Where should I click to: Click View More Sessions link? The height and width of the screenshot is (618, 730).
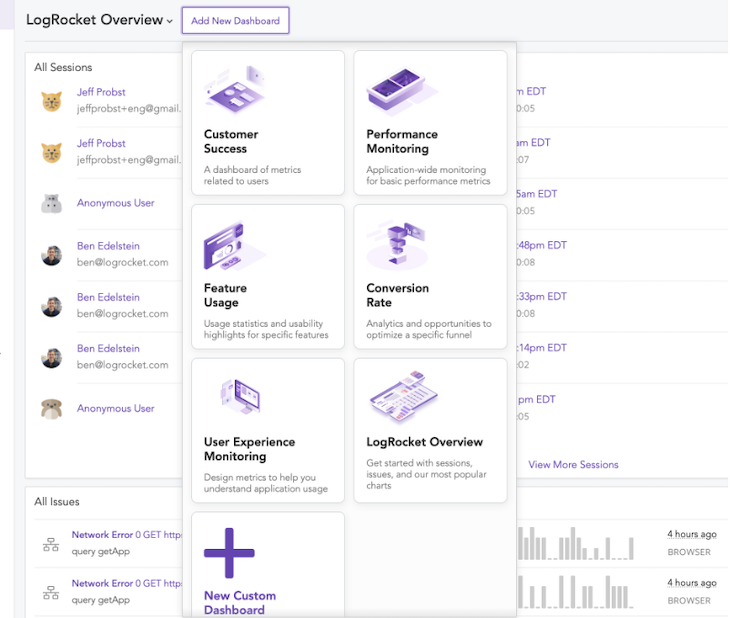[573, 465]
